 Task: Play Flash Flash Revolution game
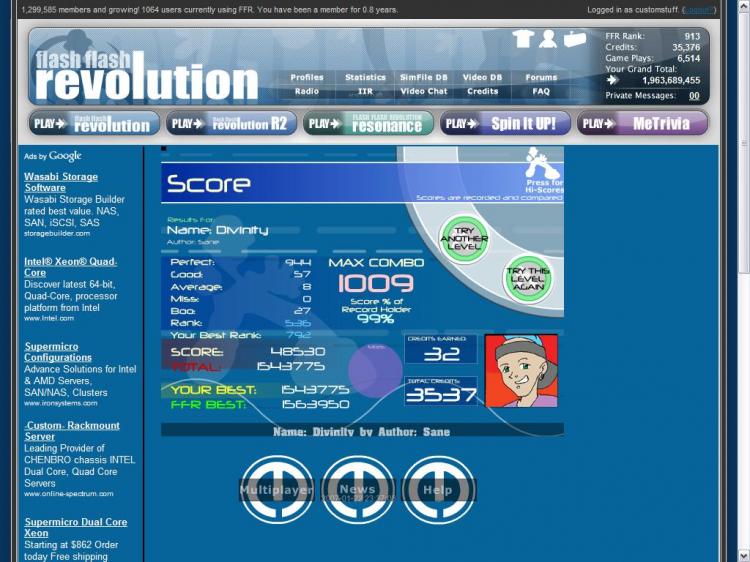tap(94, 124)
